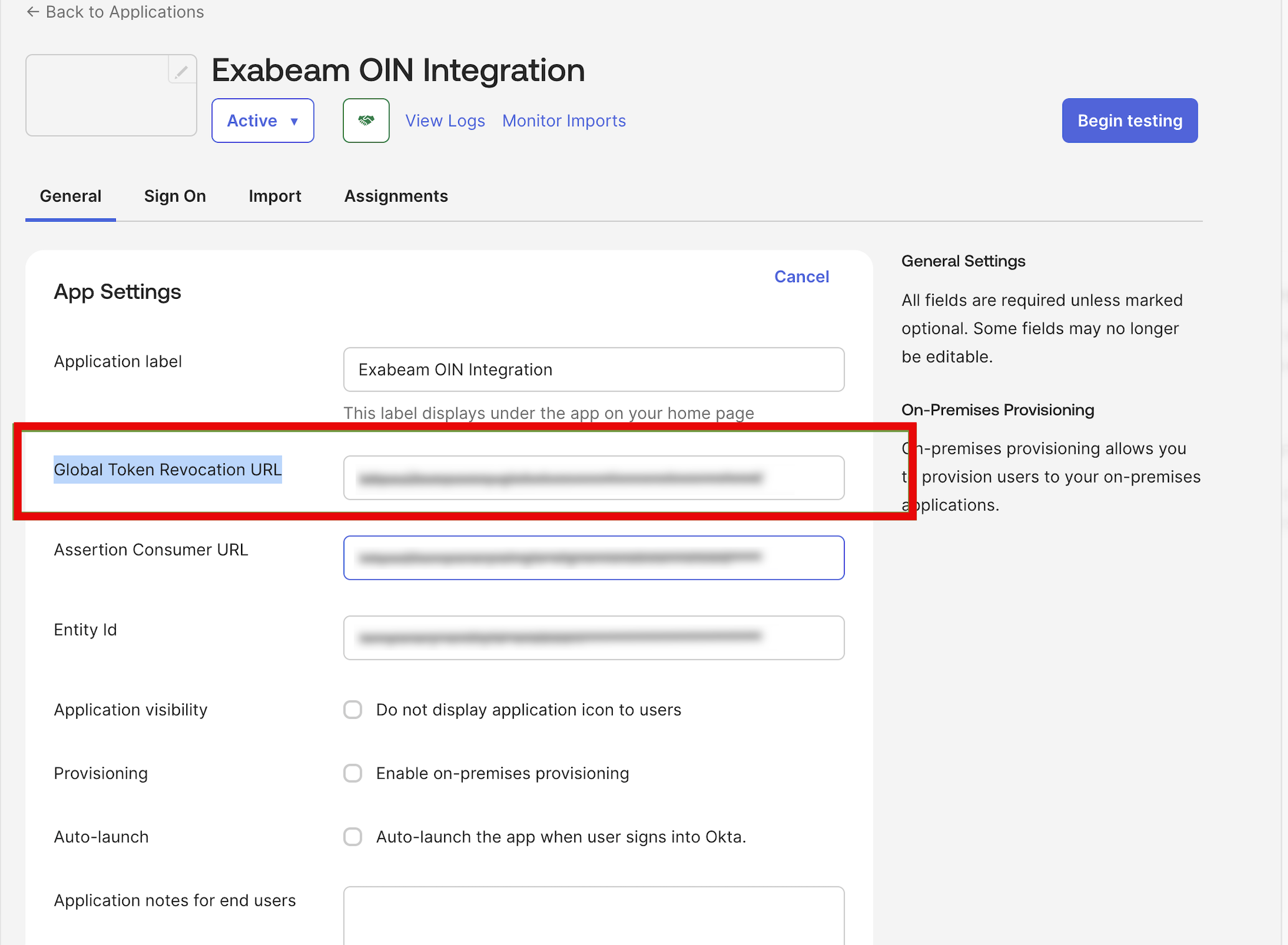The image size is (1288, 945).
Task: Check Auto-launch the app when user signs into Okta
Action: click(x=353, y=837)
